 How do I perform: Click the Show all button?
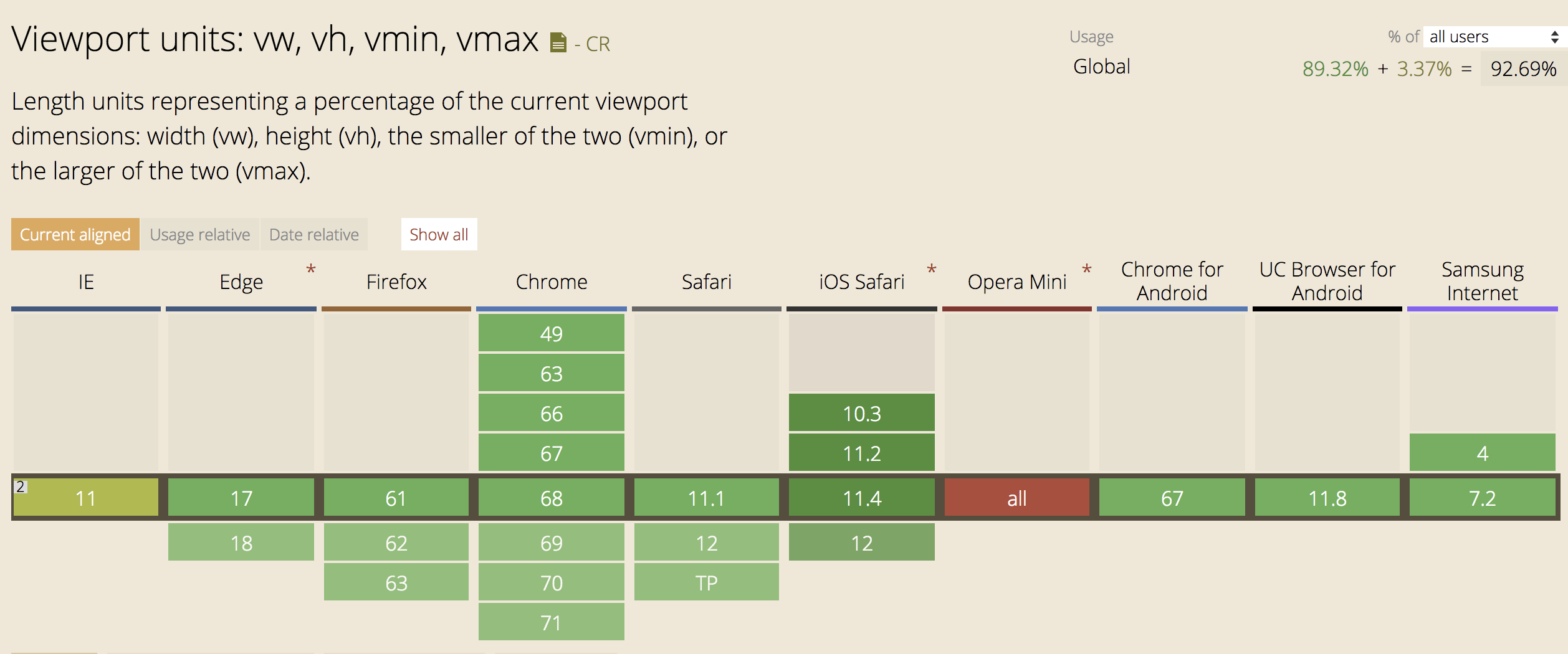coord(439,234)
